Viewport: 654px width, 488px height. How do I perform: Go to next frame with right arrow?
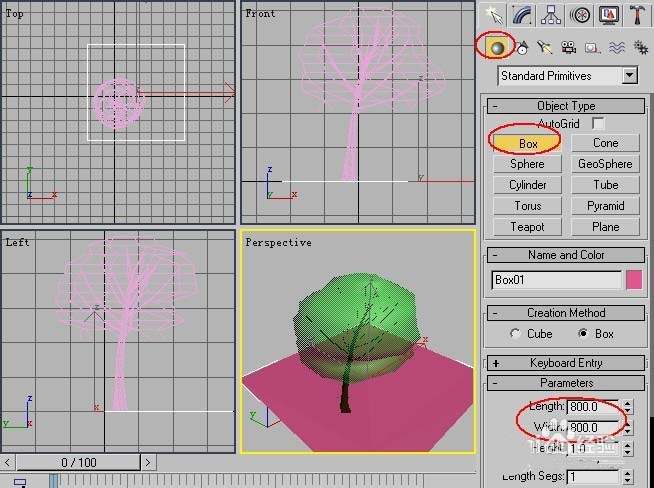coord(148,462)
